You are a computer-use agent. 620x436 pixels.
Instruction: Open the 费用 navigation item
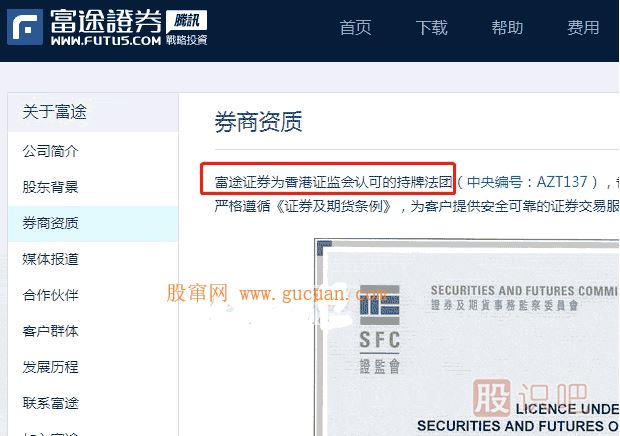[x=583, y=28]
